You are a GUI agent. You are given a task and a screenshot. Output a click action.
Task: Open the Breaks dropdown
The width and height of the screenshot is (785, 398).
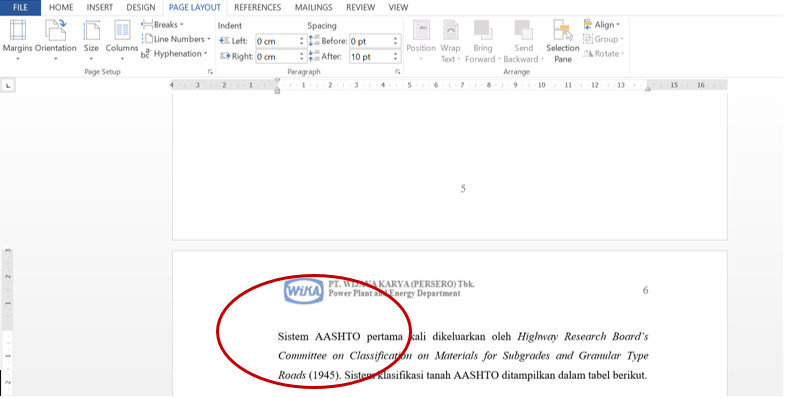[163, 25]
